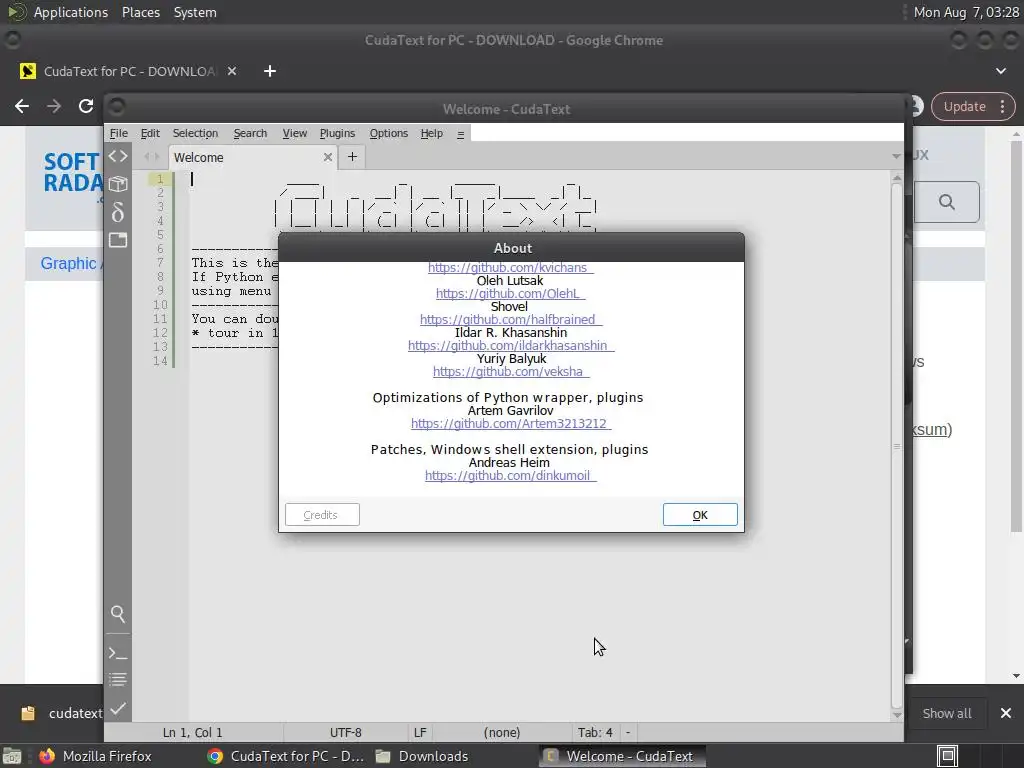The height and width of the screenshot is (768, 1024).
Task: Expand Chrome tab search chevron
Action: coord(1000,71)
